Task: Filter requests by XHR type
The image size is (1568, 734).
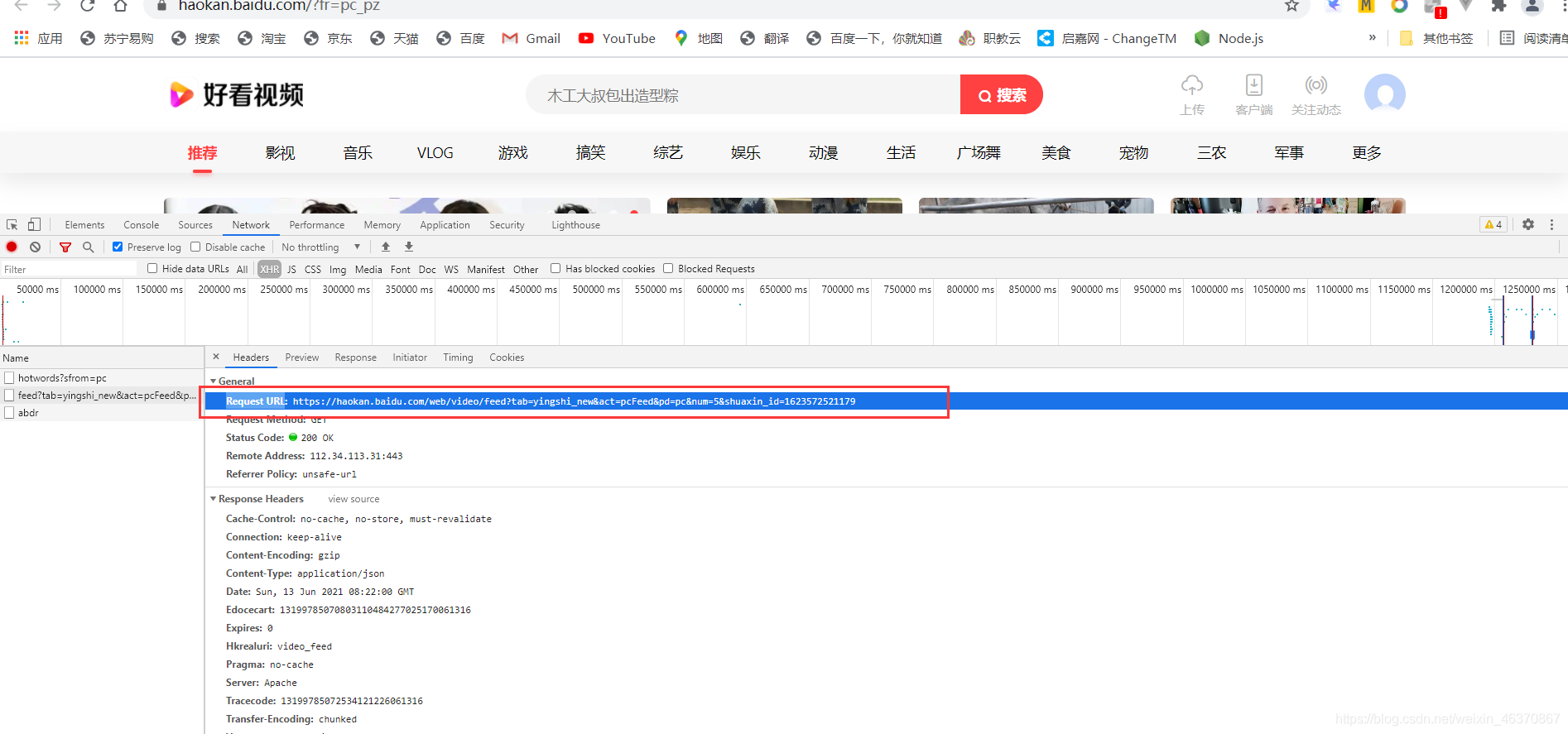Action: [x=270, y=269]
